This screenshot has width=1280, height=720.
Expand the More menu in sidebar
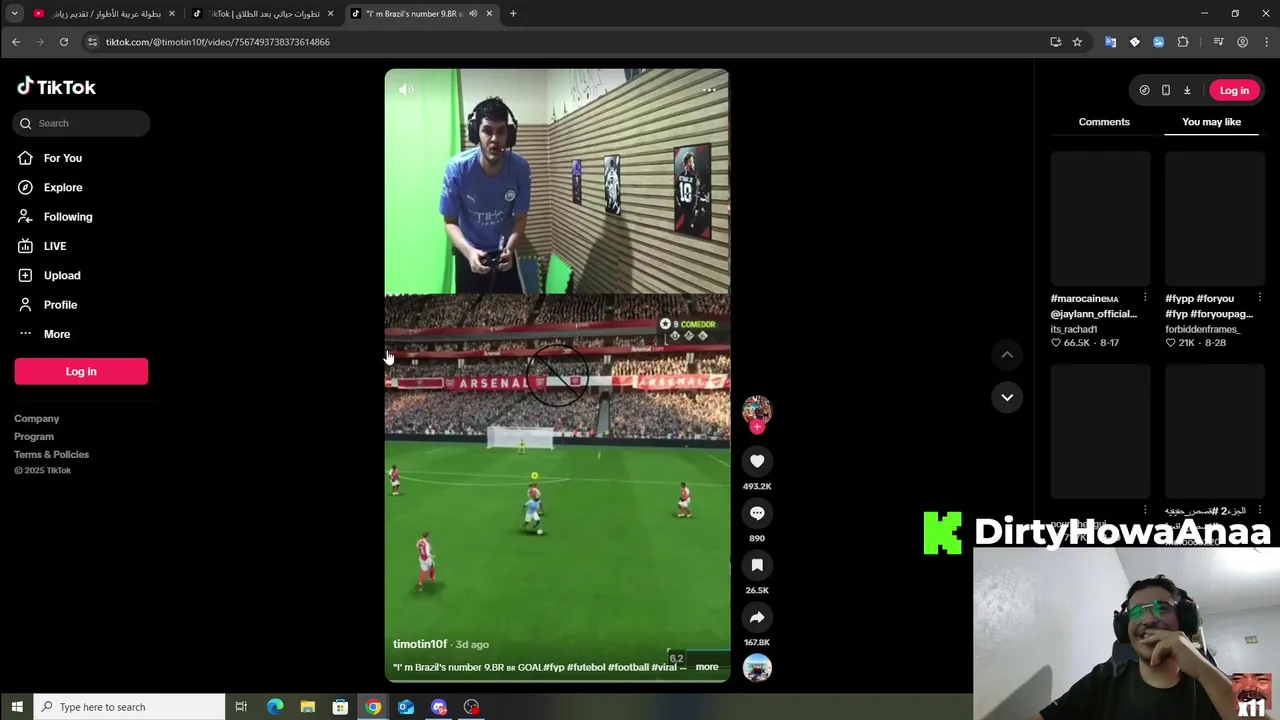click(x=57, y=334)
